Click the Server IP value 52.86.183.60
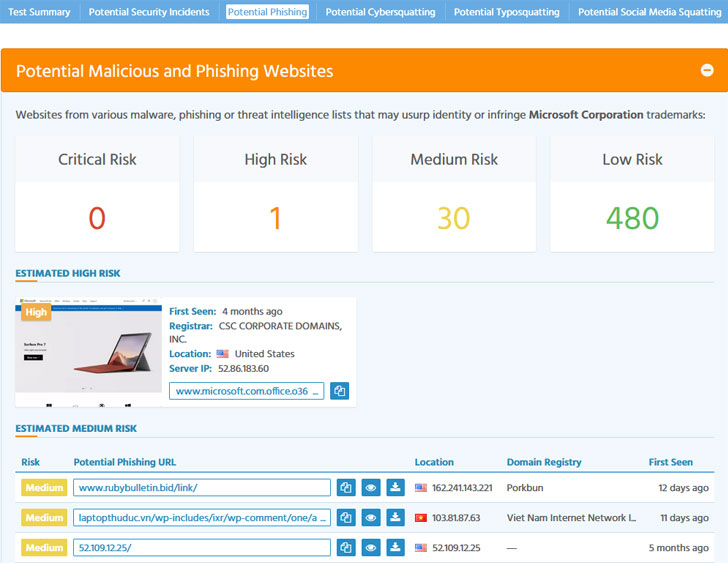 click(243, 369)
